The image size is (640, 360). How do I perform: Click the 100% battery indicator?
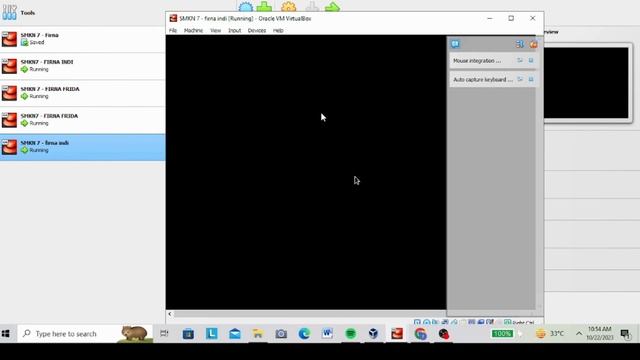(502, 334)
